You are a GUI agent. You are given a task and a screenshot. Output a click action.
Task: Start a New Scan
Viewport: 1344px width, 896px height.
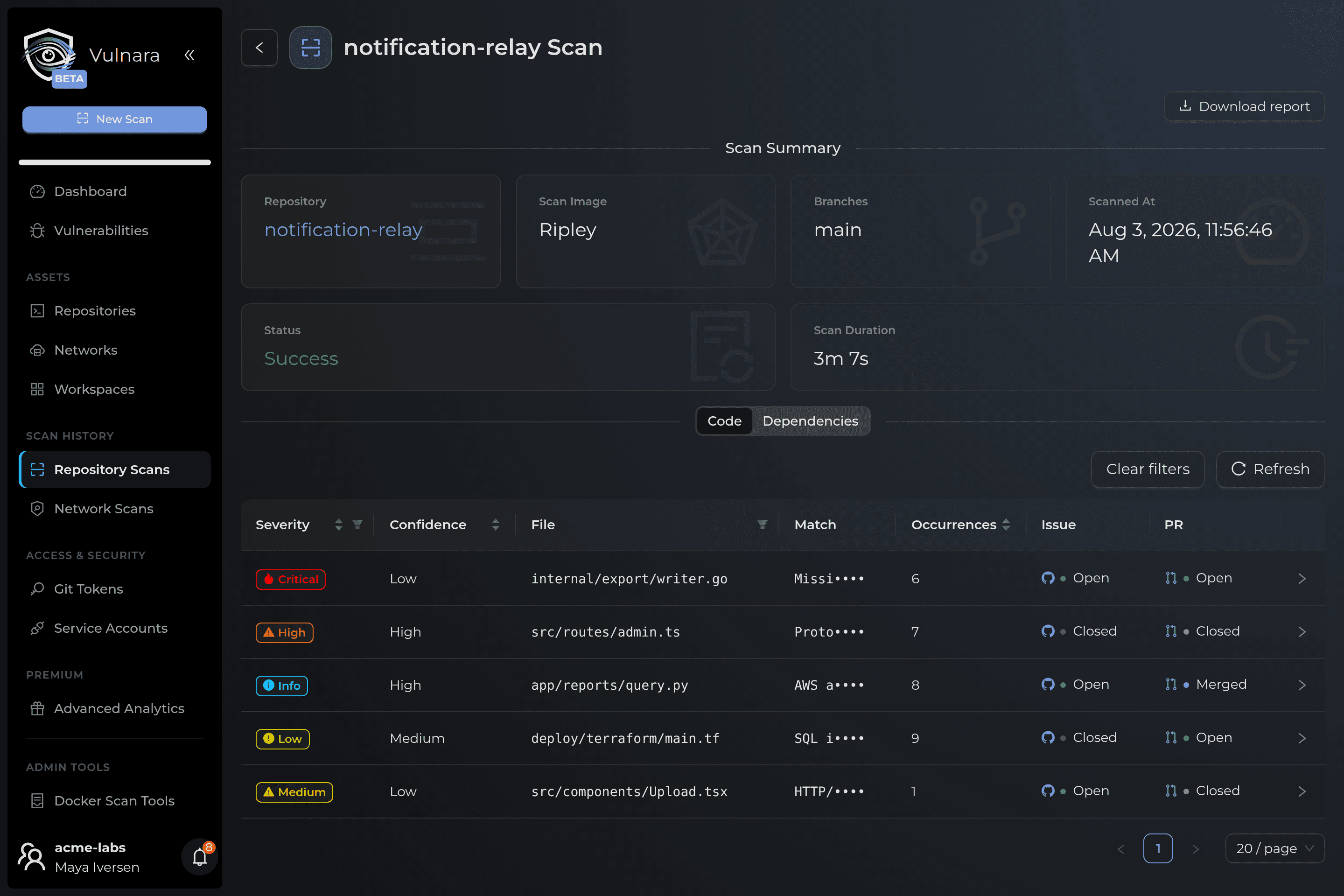click(x=114, y=119)
